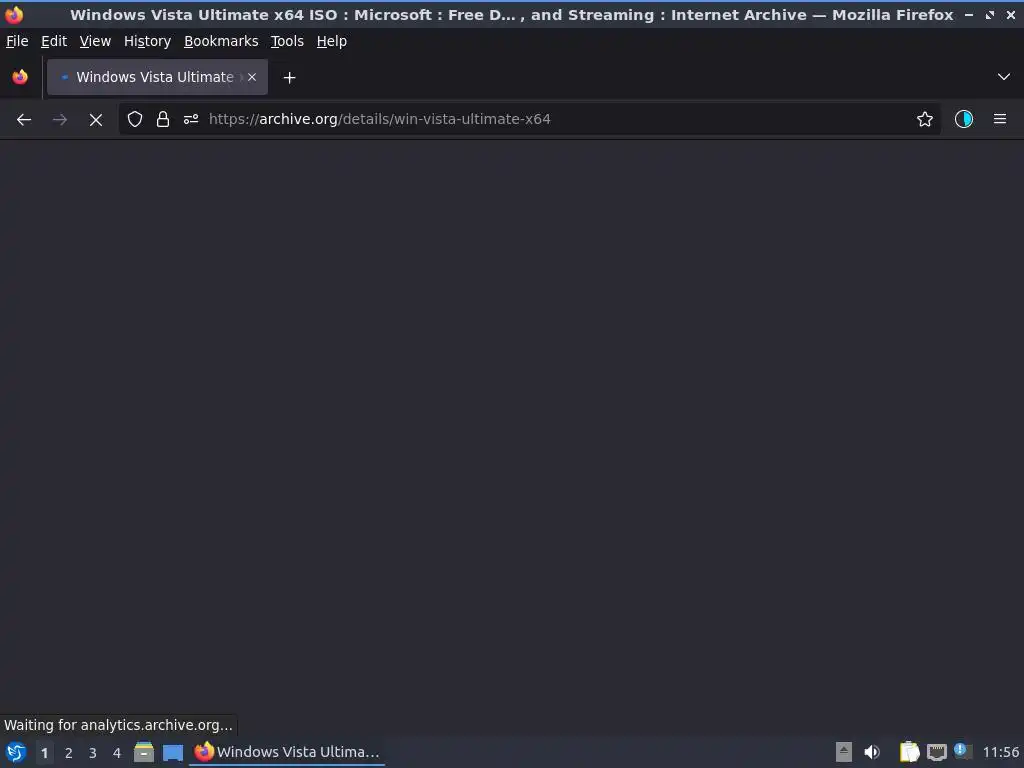Switch to workspace 1
This screenshot has height=768, width=1024.
pos(44,753)
